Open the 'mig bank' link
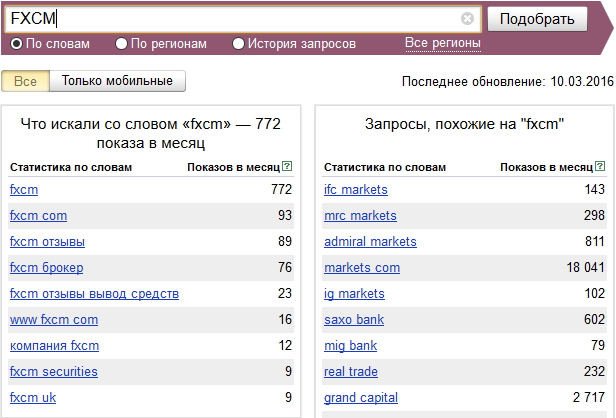616x418 pixels. (350, 346)
